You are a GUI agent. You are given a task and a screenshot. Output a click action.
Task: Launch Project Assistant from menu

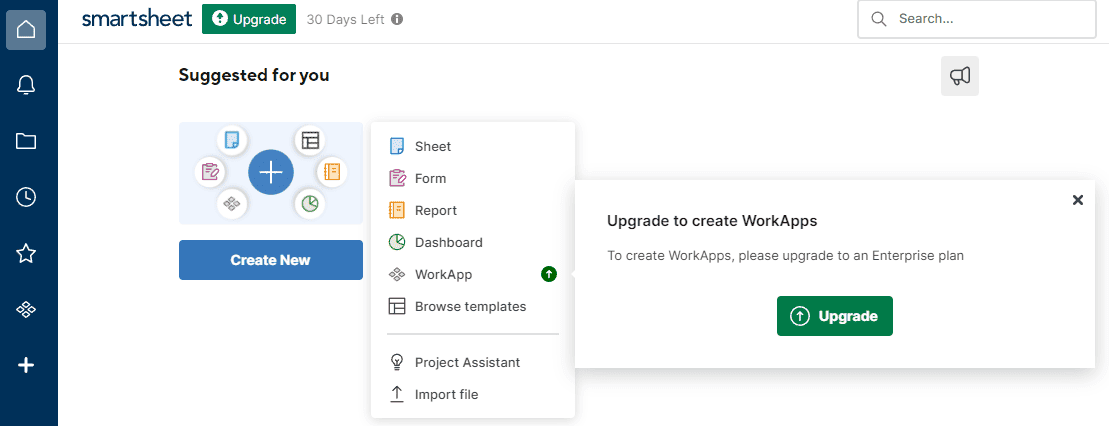(472, 362)
